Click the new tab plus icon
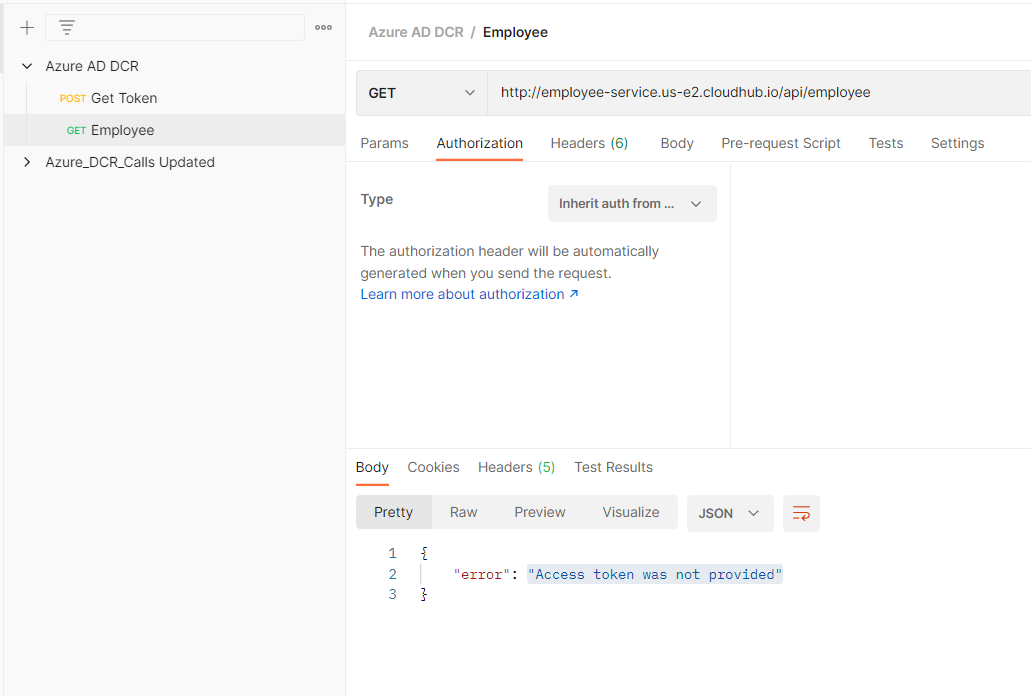1031x696 pixels. pyautogui.click(x=26, y=27)
